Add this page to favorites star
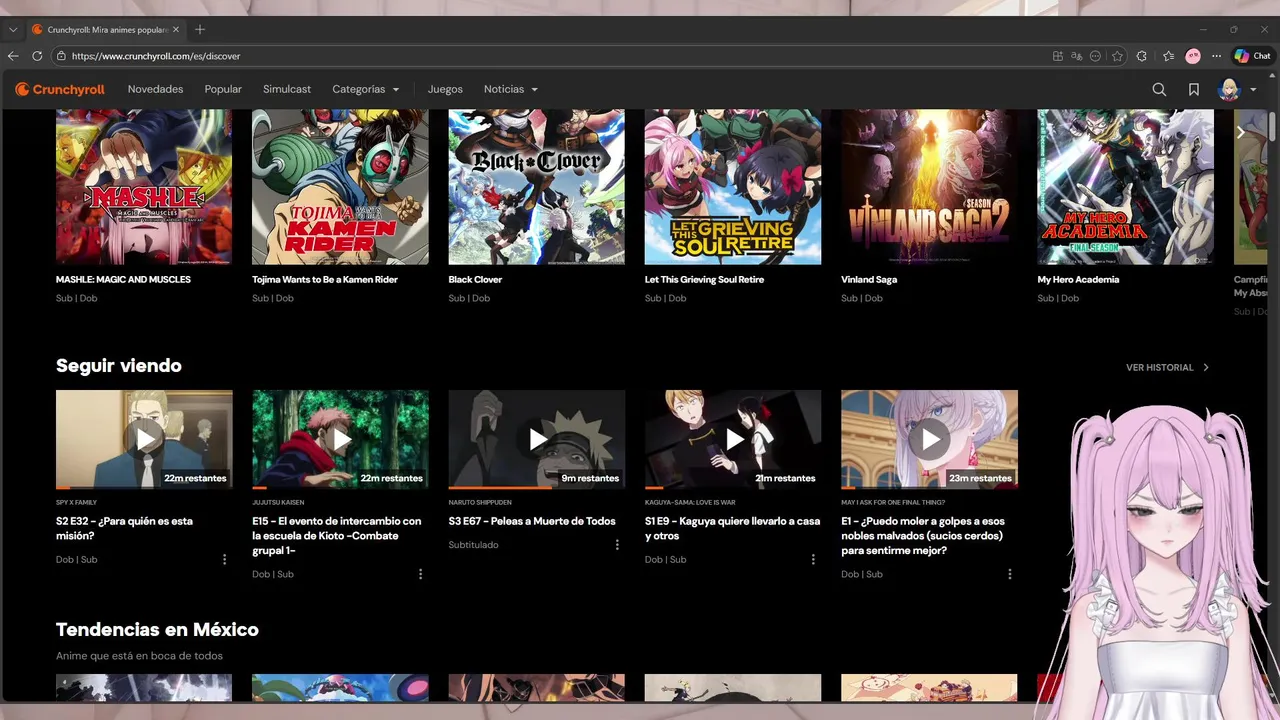 pyautogui.click(x=1117, y=56)
